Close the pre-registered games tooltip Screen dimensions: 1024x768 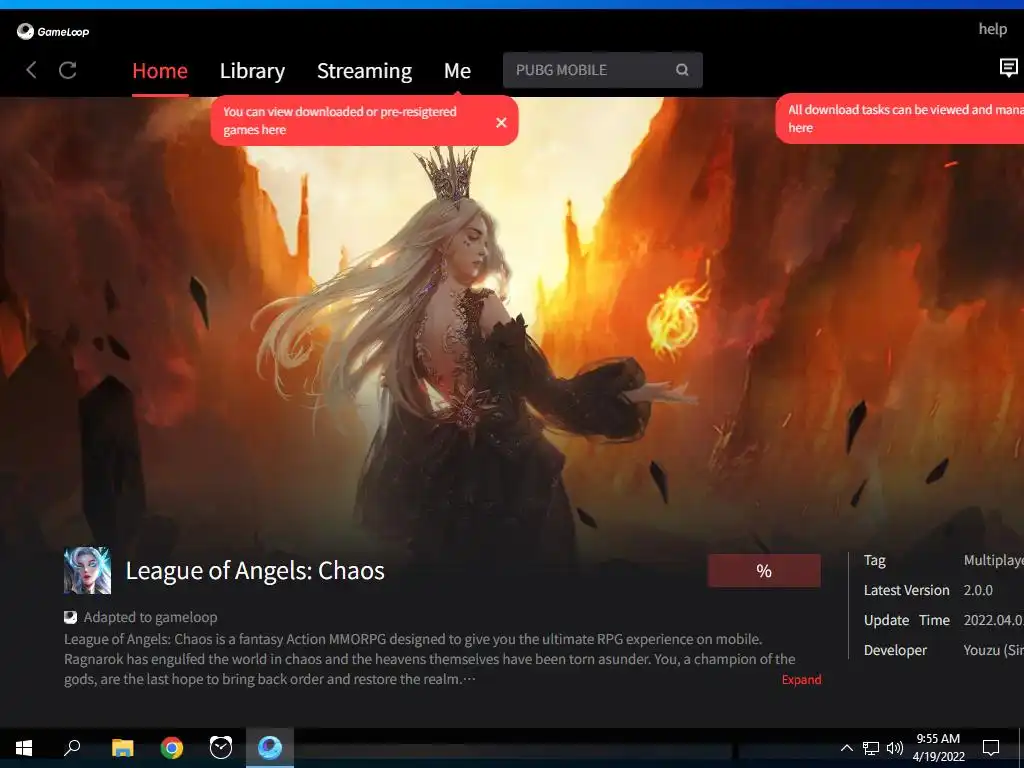point(502,122)
